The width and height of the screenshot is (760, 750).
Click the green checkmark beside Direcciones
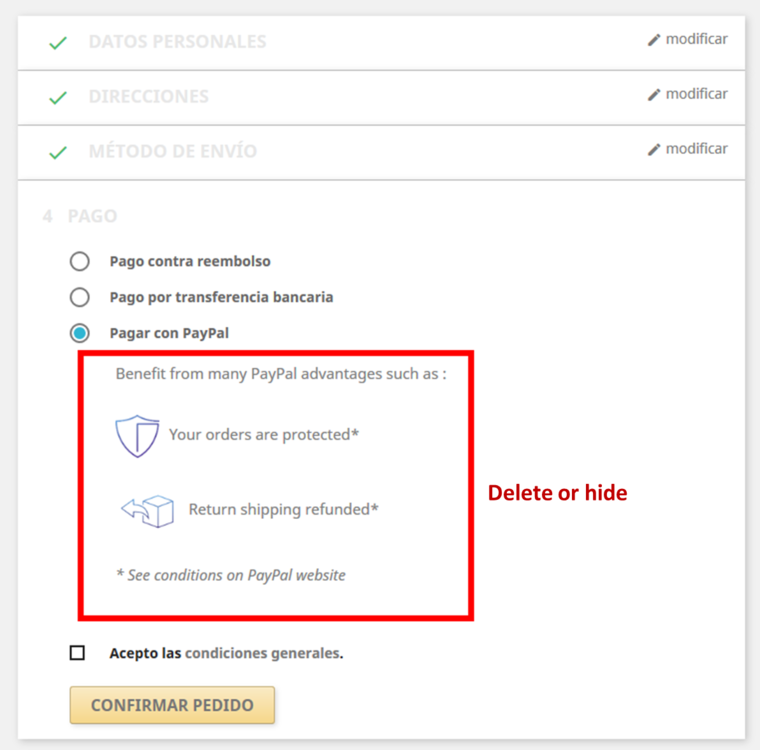58,98
